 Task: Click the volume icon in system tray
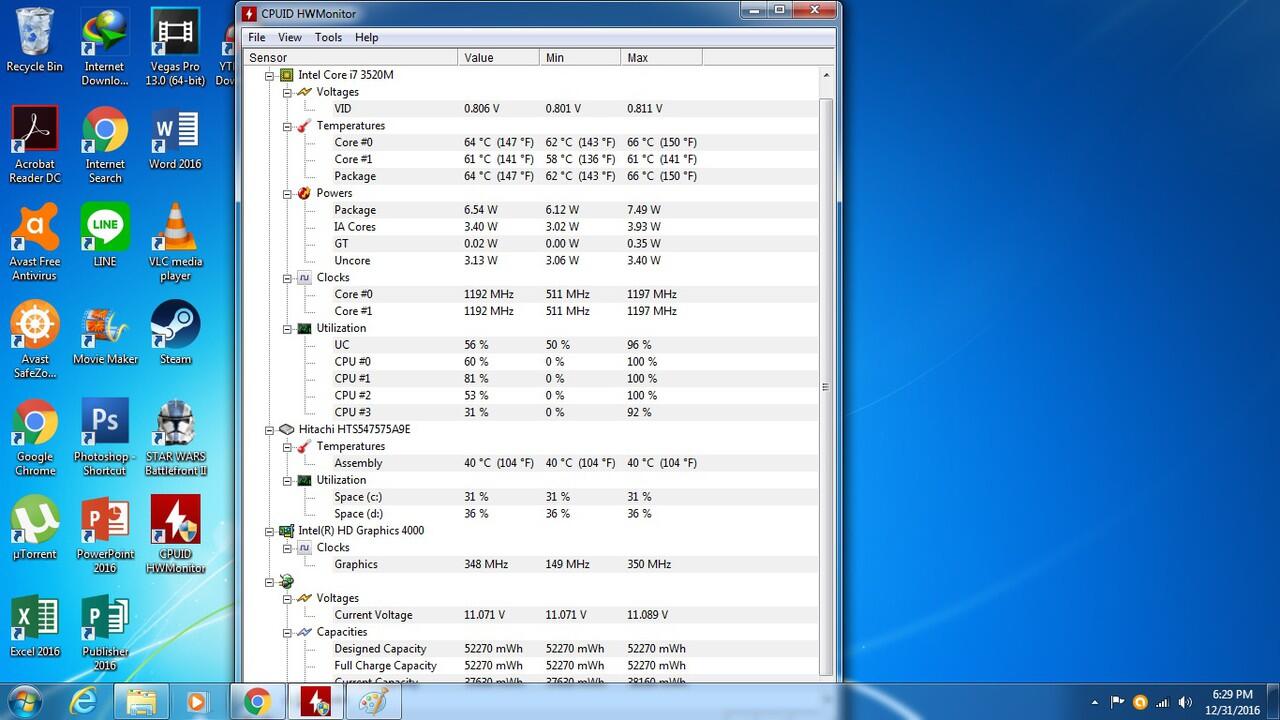coord(1185,702)
